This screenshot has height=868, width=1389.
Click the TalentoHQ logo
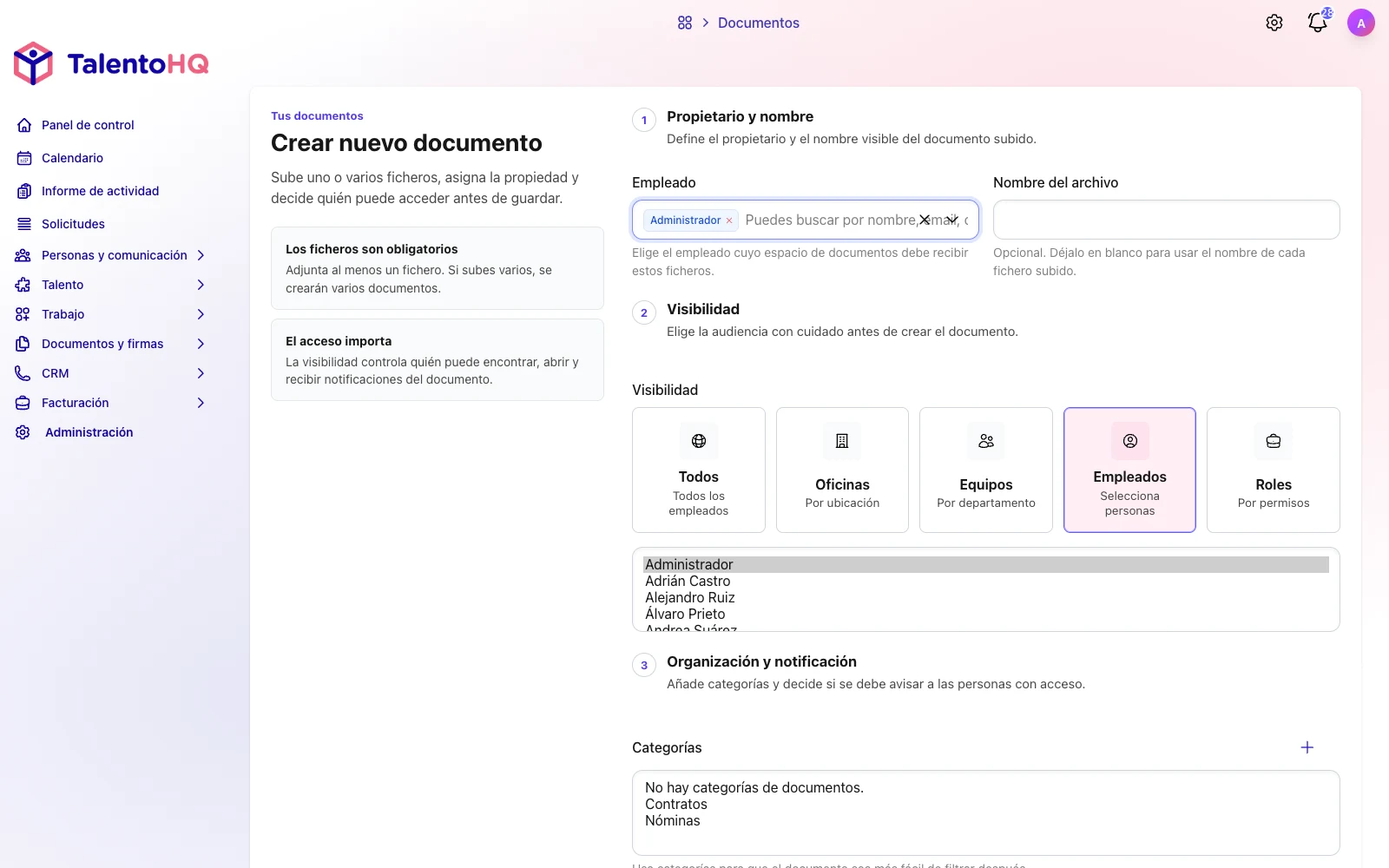pos(111,63)
